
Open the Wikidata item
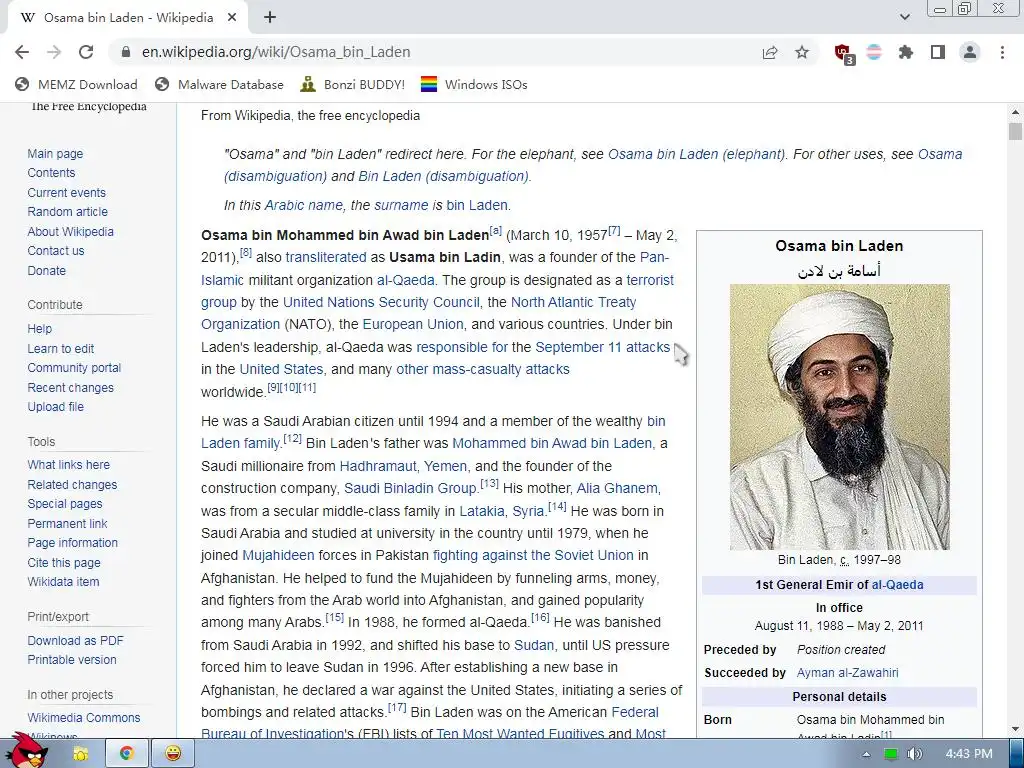(x=63, y=581)
